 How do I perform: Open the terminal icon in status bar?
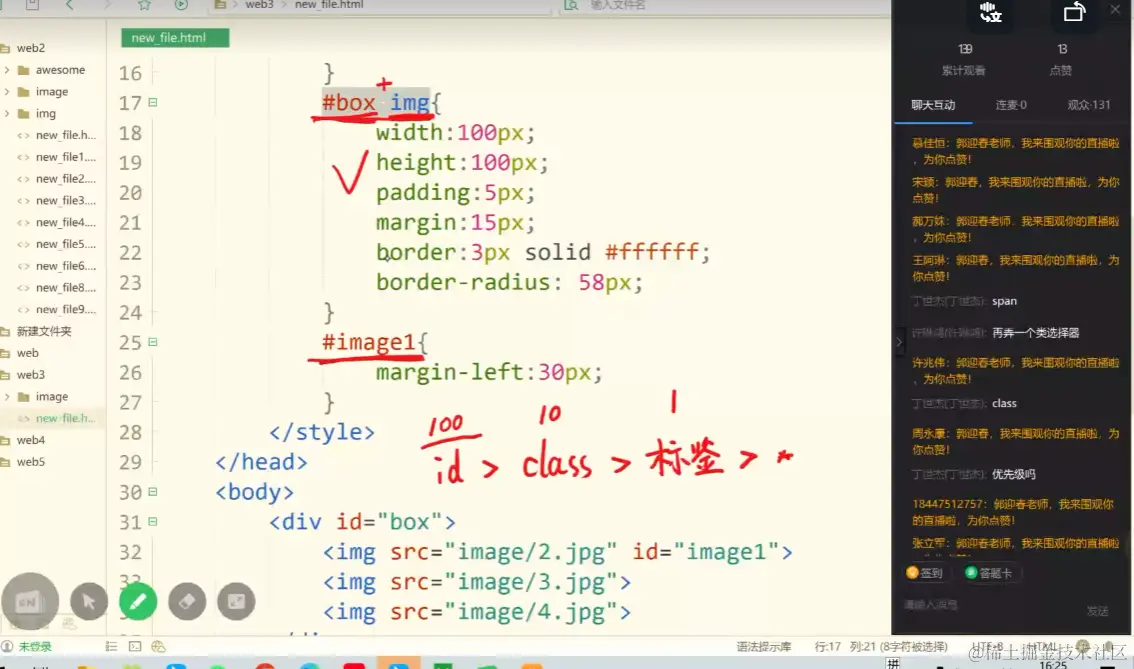135,646
